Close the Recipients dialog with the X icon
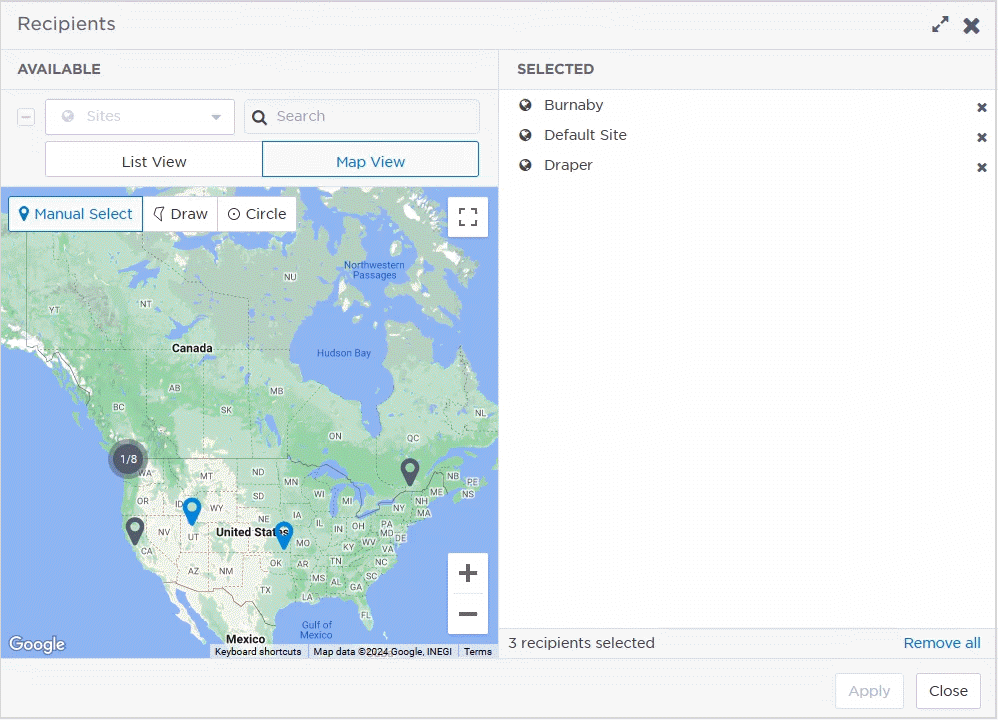This screenshot has height=720, width=998. 971,25
